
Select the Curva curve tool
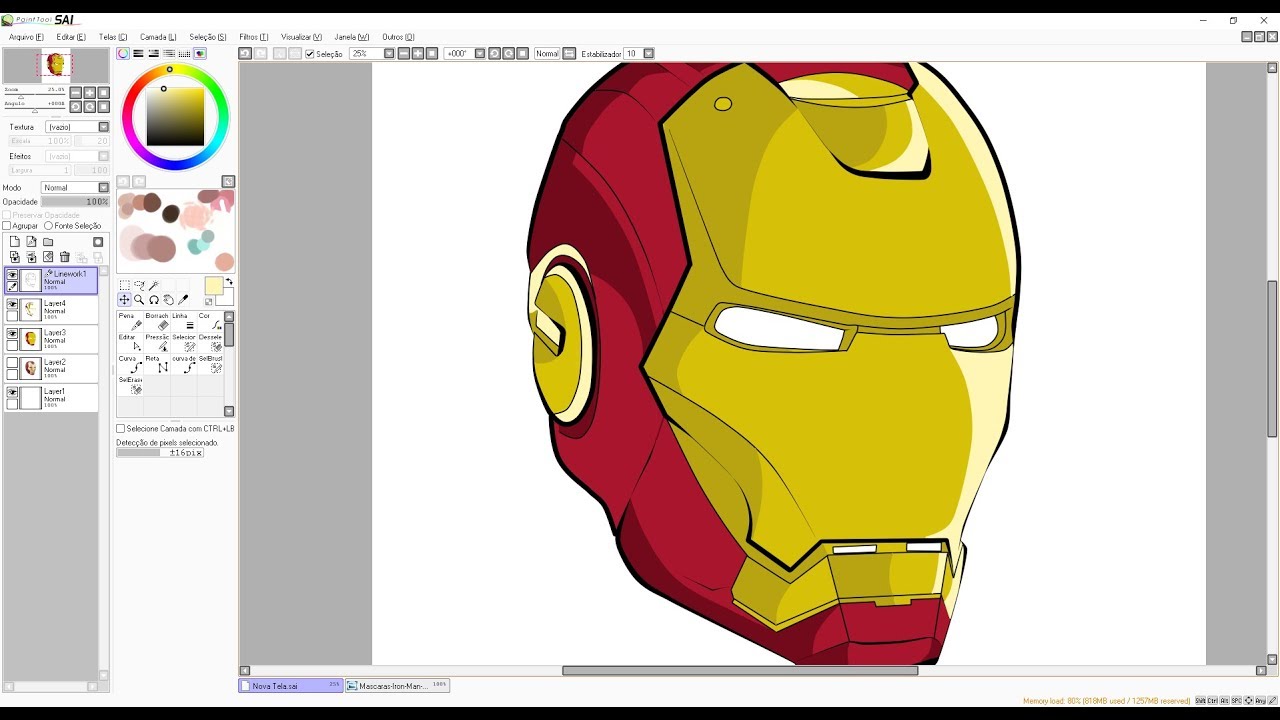130,364
